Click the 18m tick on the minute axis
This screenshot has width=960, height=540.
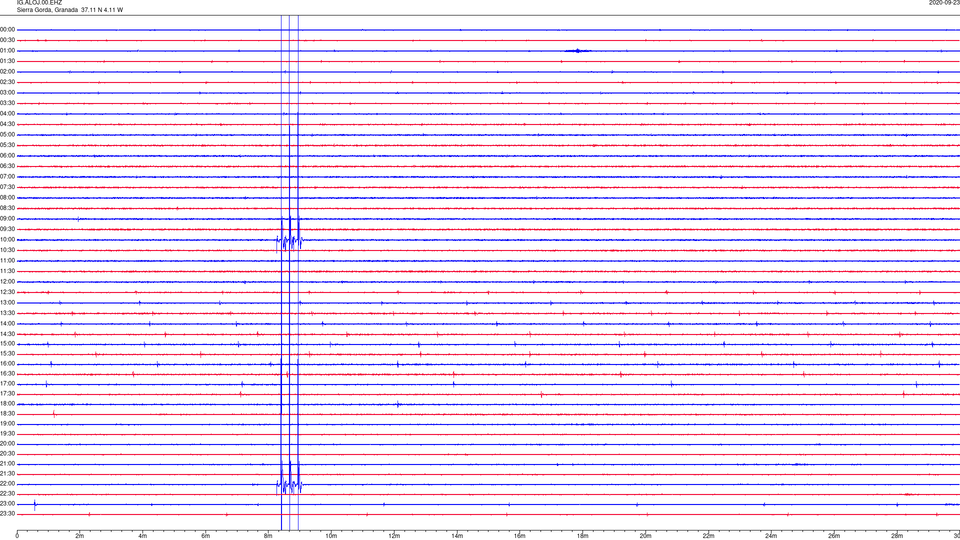pyautogui.click(x=582, y=536)
